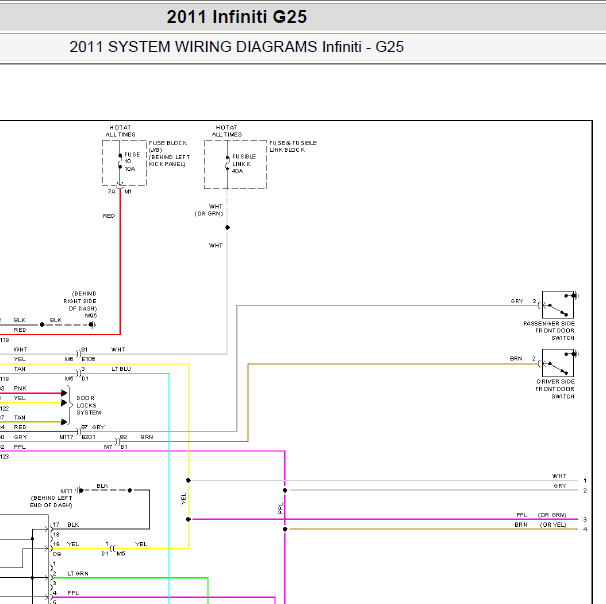This screenshot has height=604, width=606.
Task: Click the "2011 Infiniti G25" heading
Action: pyautogui.click(x=237, y=17)
